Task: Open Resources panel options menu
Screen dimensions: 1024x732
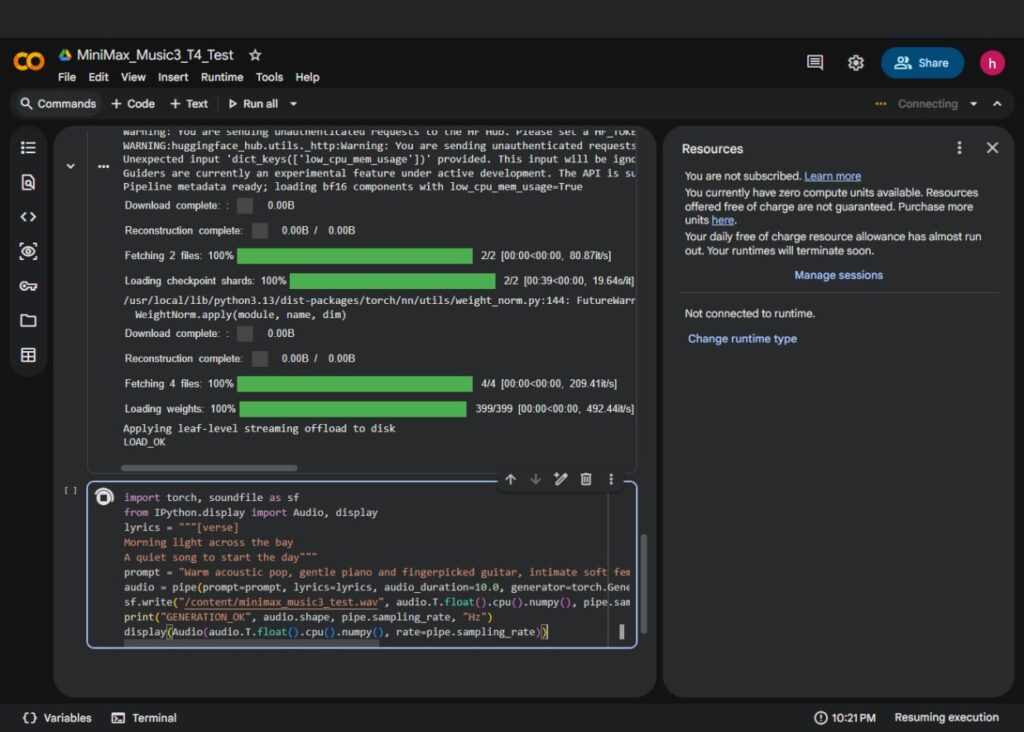Action: (959, 148)
